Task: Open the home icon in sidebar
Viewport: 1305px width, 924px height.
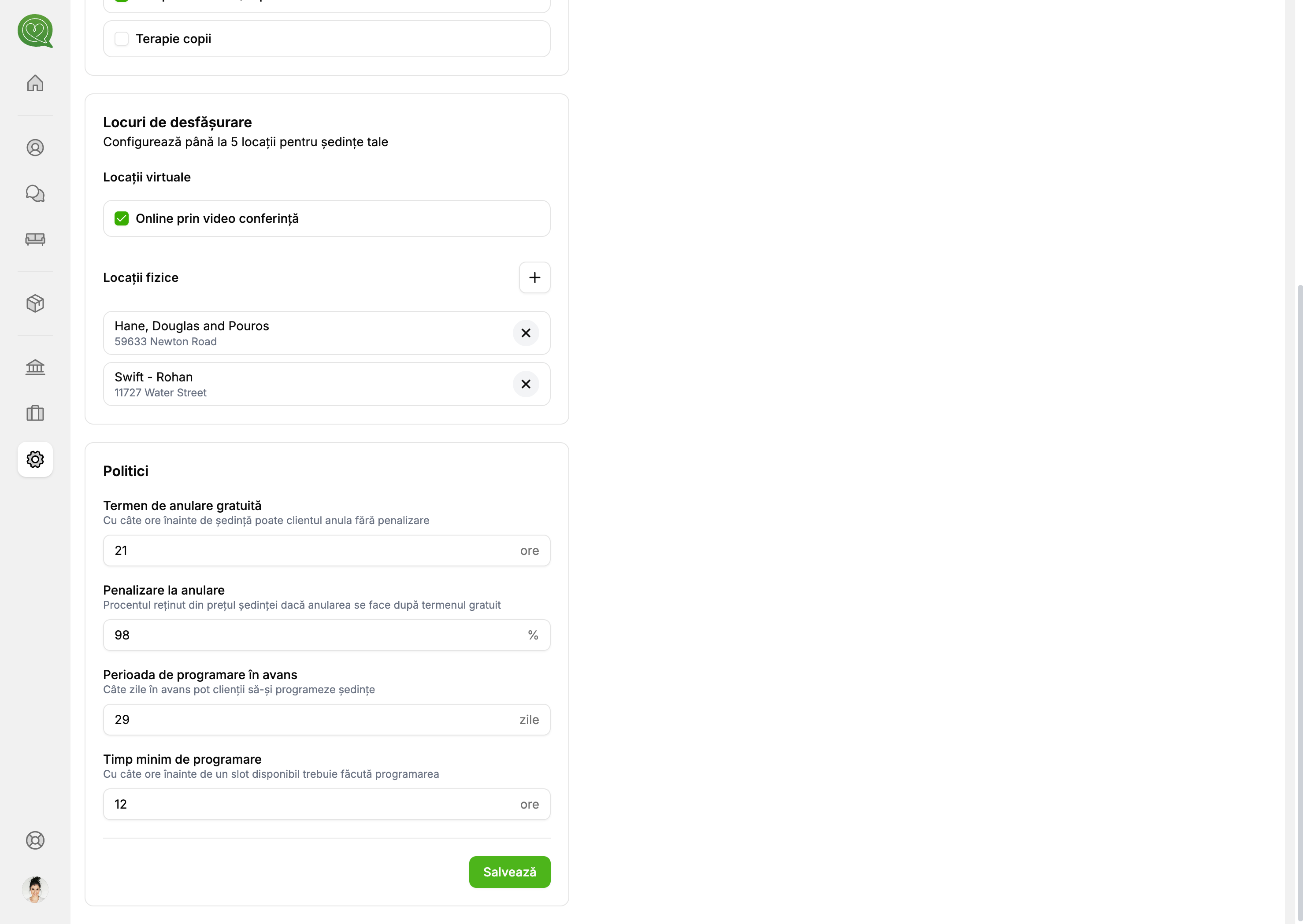Action: coord(35,83)
